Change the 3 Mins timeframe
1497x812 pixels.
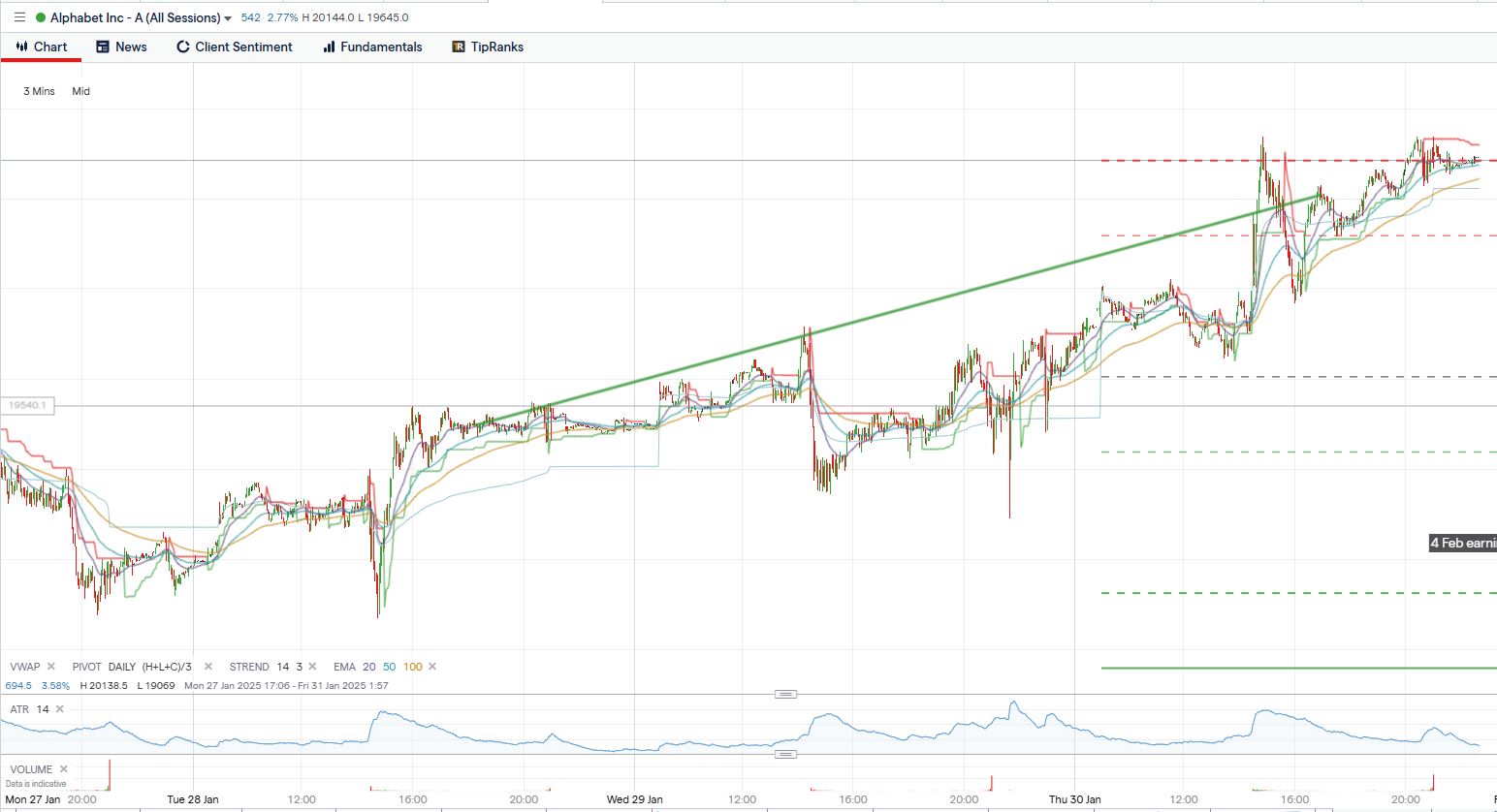(39, 91)
